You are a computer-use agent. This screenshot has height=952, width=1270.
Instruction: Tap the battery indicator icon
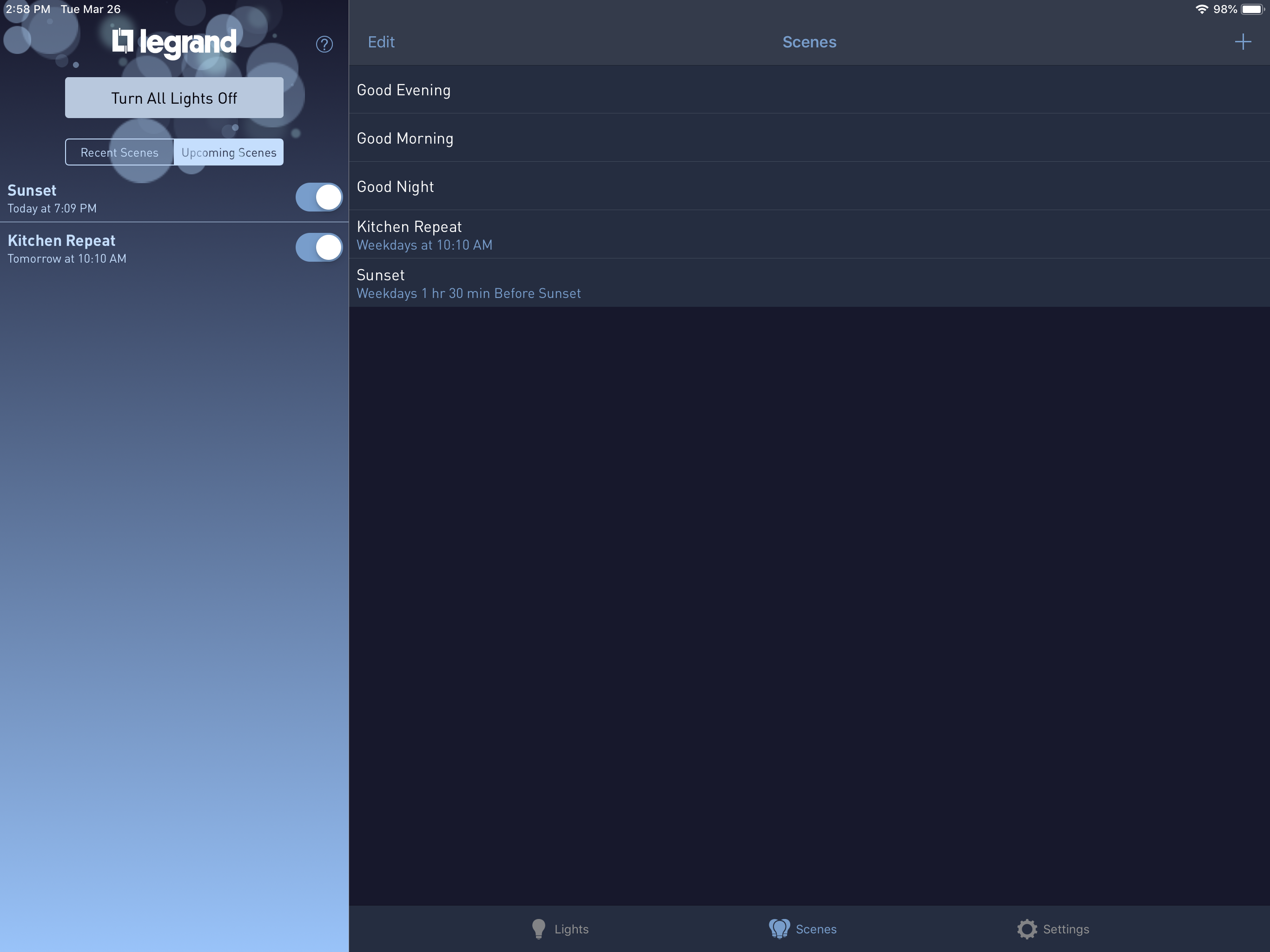point(1253,9)
